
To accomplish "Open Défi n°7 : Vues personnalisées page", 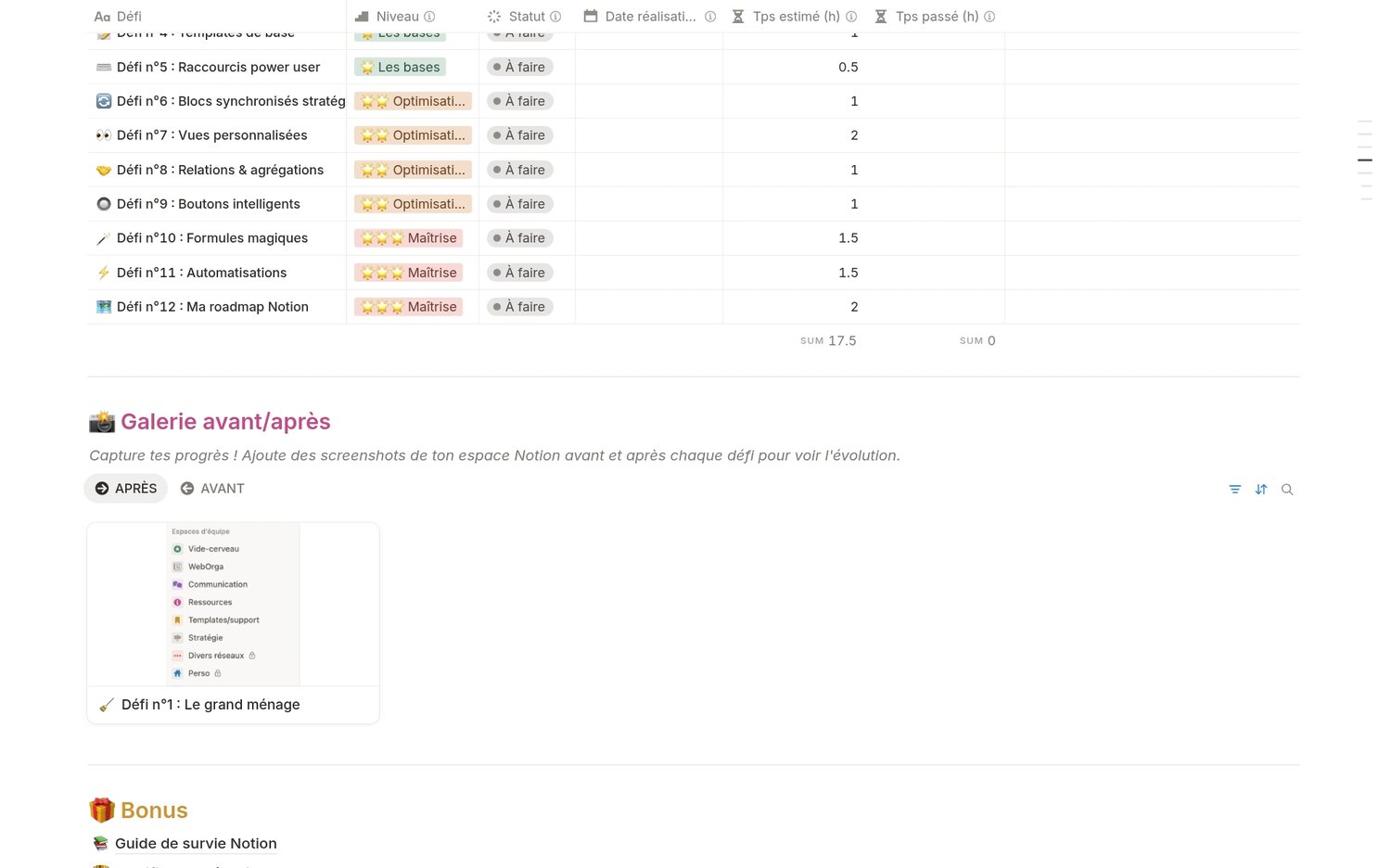I will tap(211, 135).
